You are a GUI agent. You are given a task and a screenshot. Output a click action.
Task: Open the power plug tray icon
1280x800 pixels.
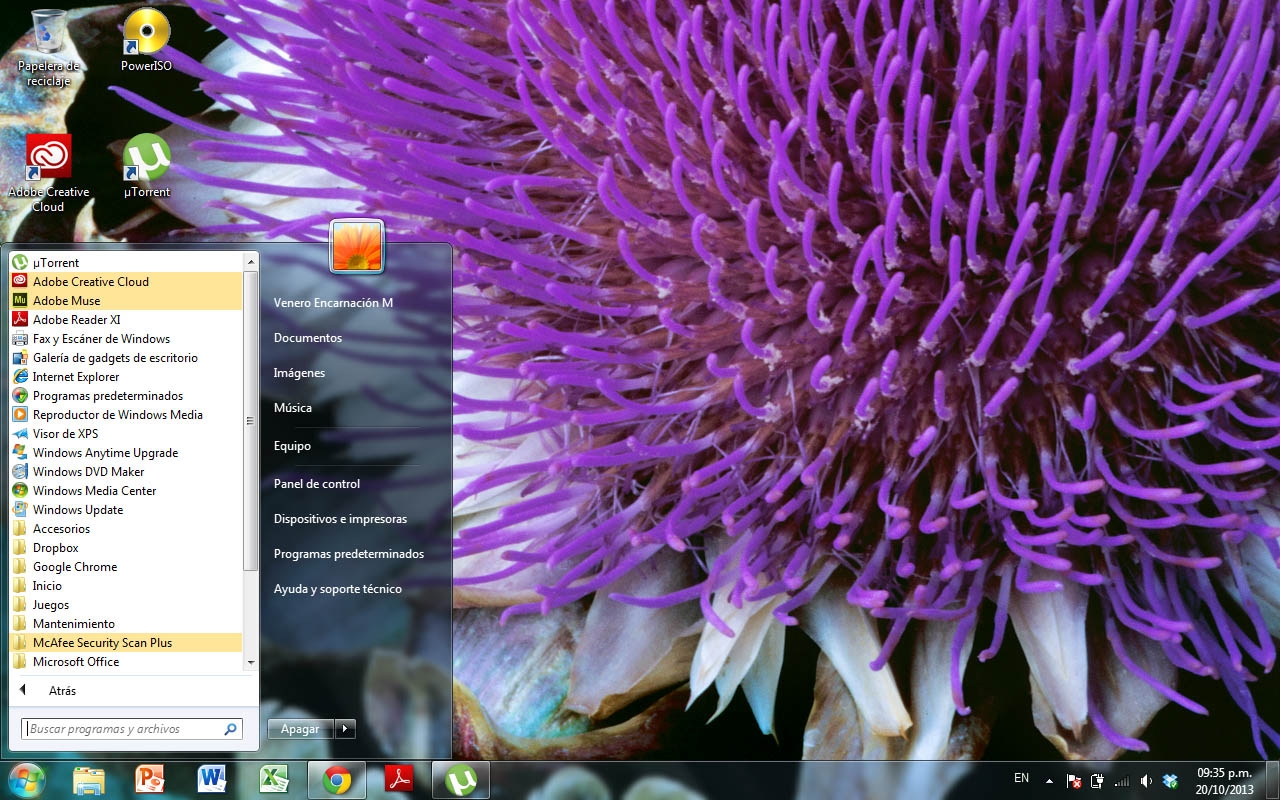[1098, 780]
